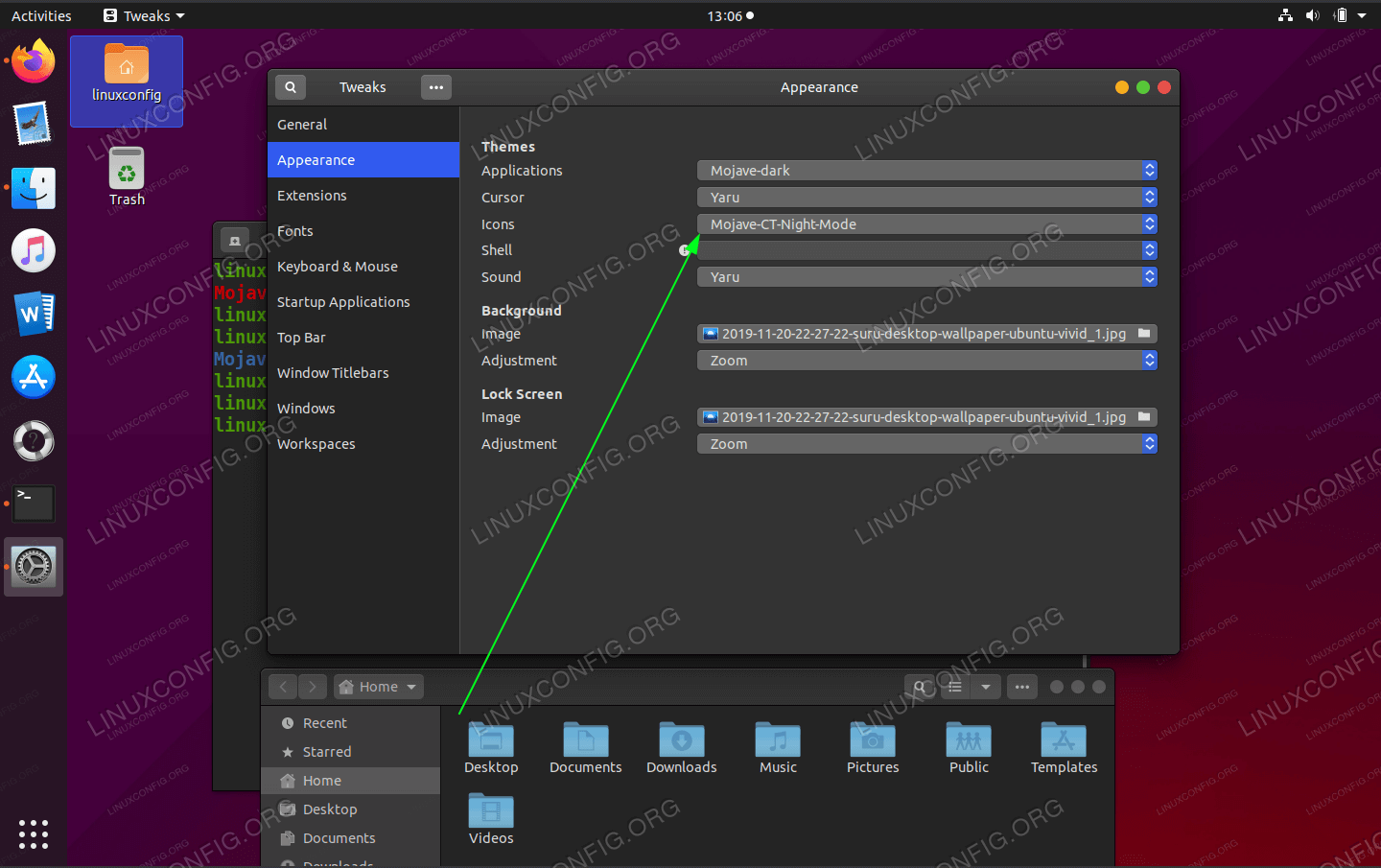The height and width of the screenshot is (868, 1381).
Task: Open the Icons theme dropdown Mojave-CT-Night-Mode
Action: (x=926, y=224)
